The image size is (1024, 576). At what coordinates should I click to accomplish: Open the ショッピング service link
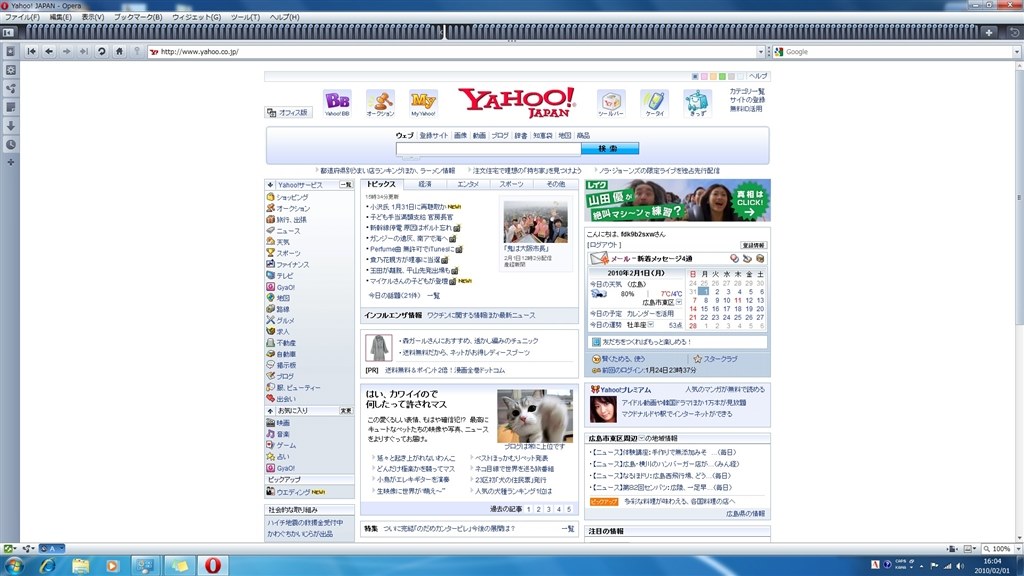pos(292,197)
